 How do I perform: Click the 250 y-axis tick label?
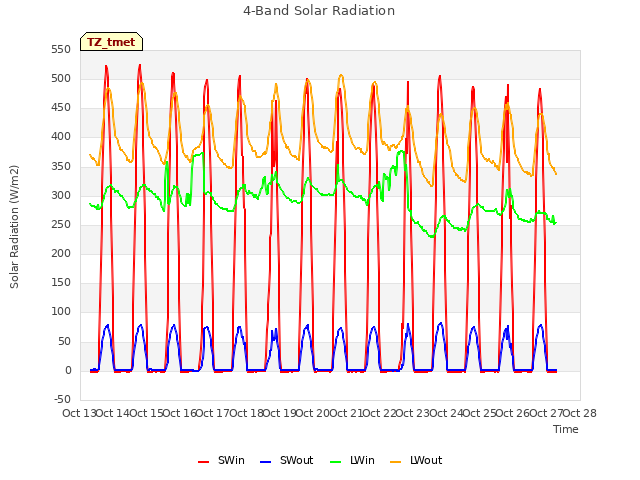(61, 224)
